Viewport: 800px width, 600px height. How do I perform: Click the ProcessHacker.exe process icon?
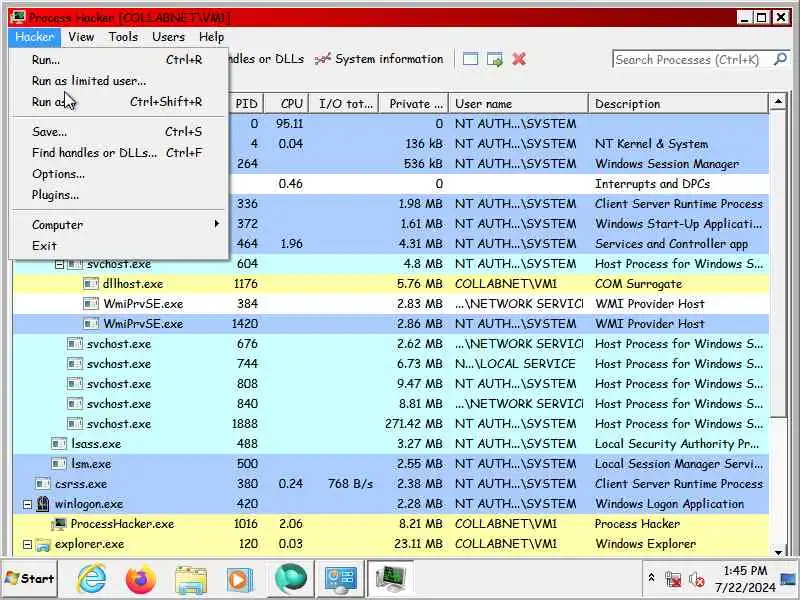click(x=59, y=524)
